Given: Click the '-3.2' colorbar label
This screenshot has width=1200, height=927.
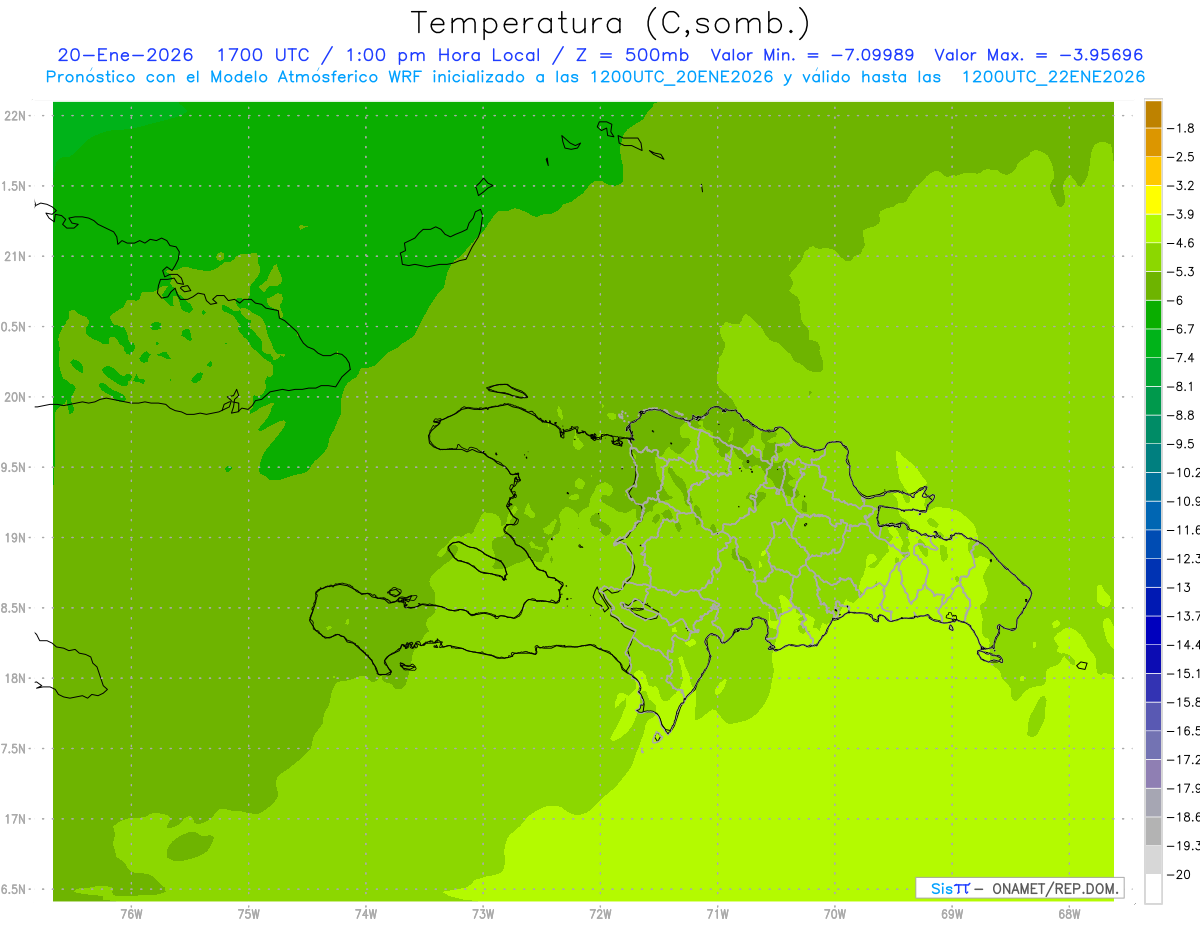Looking at the screenshot, I should tap(1183, 186).
